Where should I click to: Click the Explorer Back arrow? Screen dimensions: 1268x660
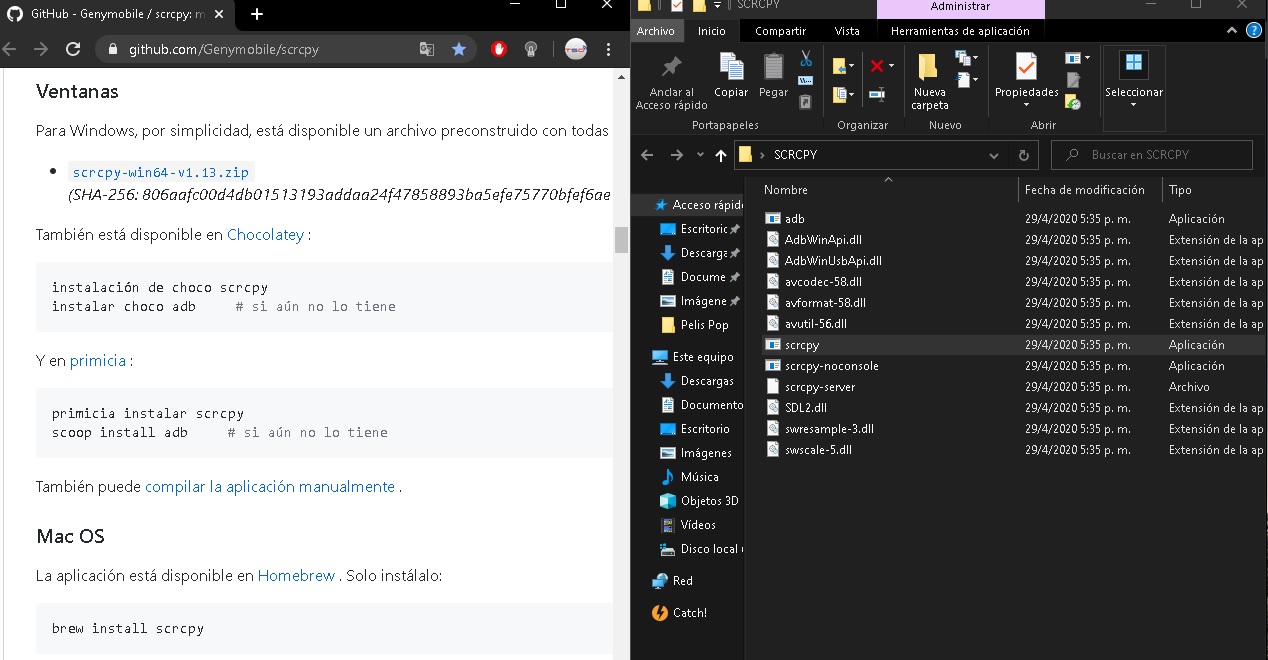point(647,155)
